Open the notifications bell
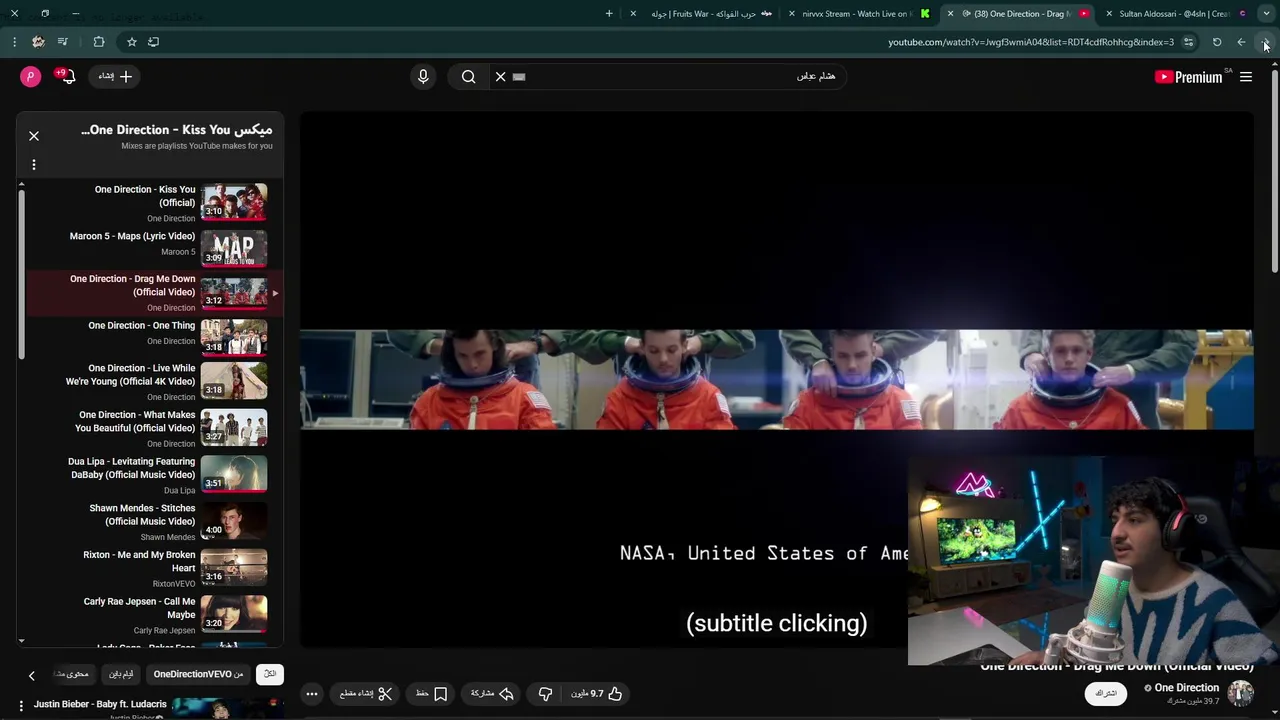Image resolution: width=1280 pixels, height=720 pixels. 67,77
